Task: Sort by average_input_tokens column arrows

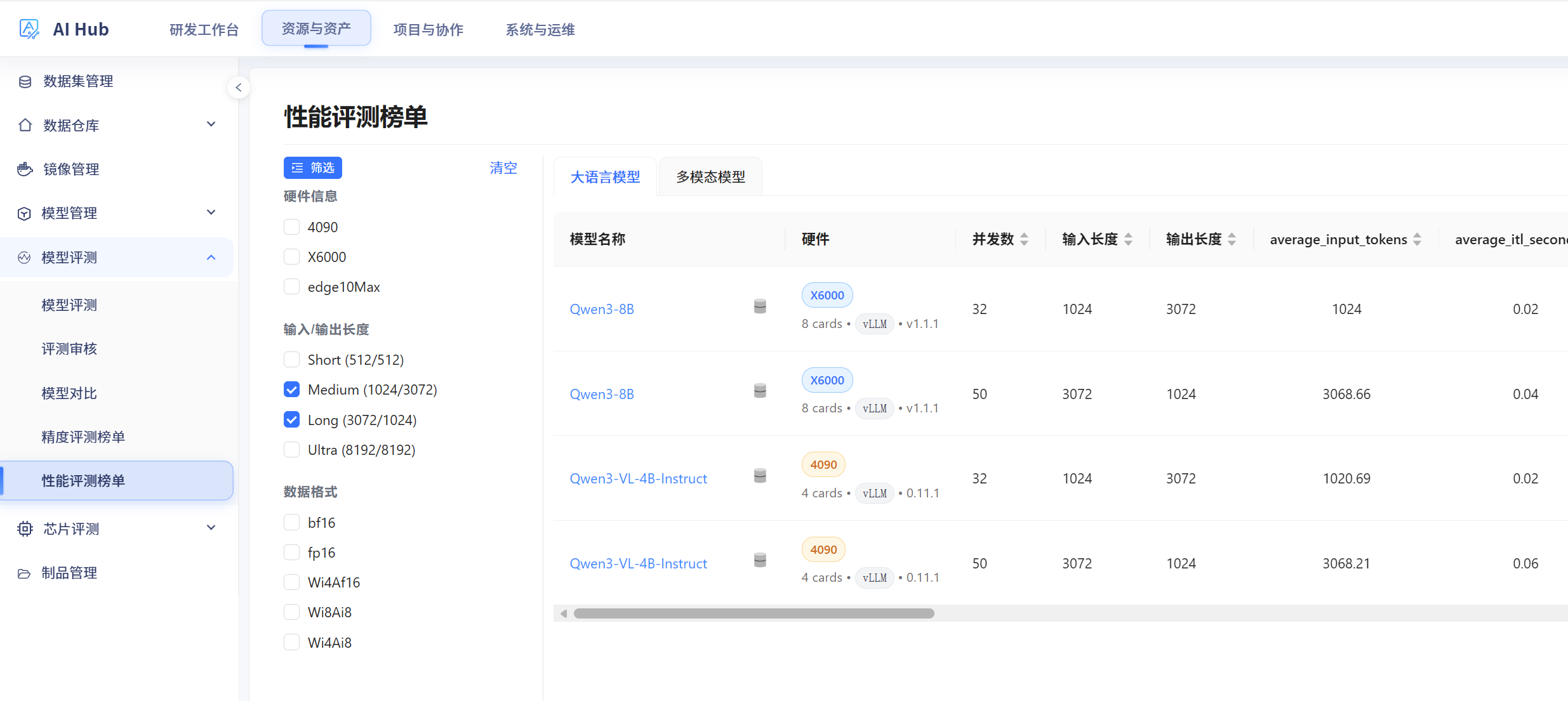Action: click(1417, 239)
